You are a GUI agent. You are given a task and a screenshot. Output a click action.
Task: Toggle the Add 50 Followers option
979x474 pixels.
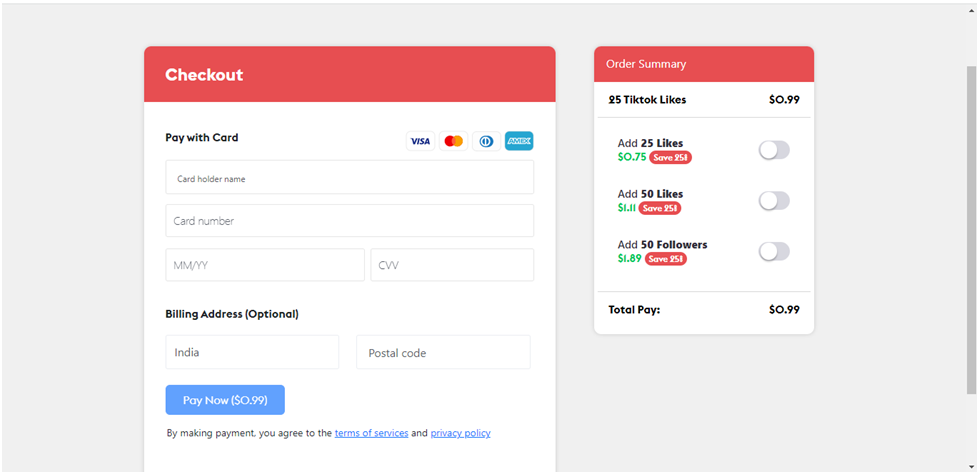774,251
